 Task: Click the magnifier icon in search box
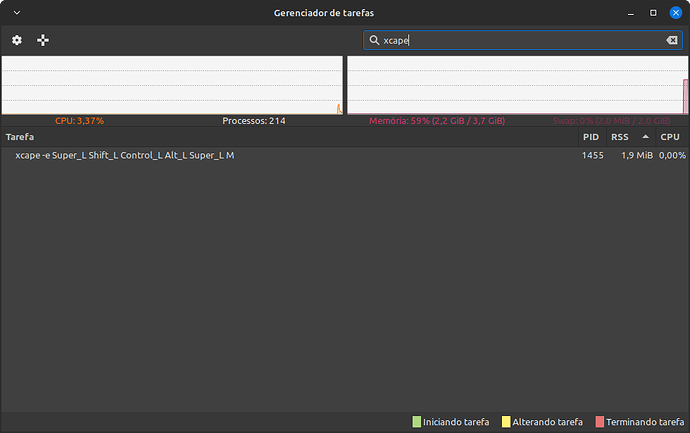pos(374,40)
